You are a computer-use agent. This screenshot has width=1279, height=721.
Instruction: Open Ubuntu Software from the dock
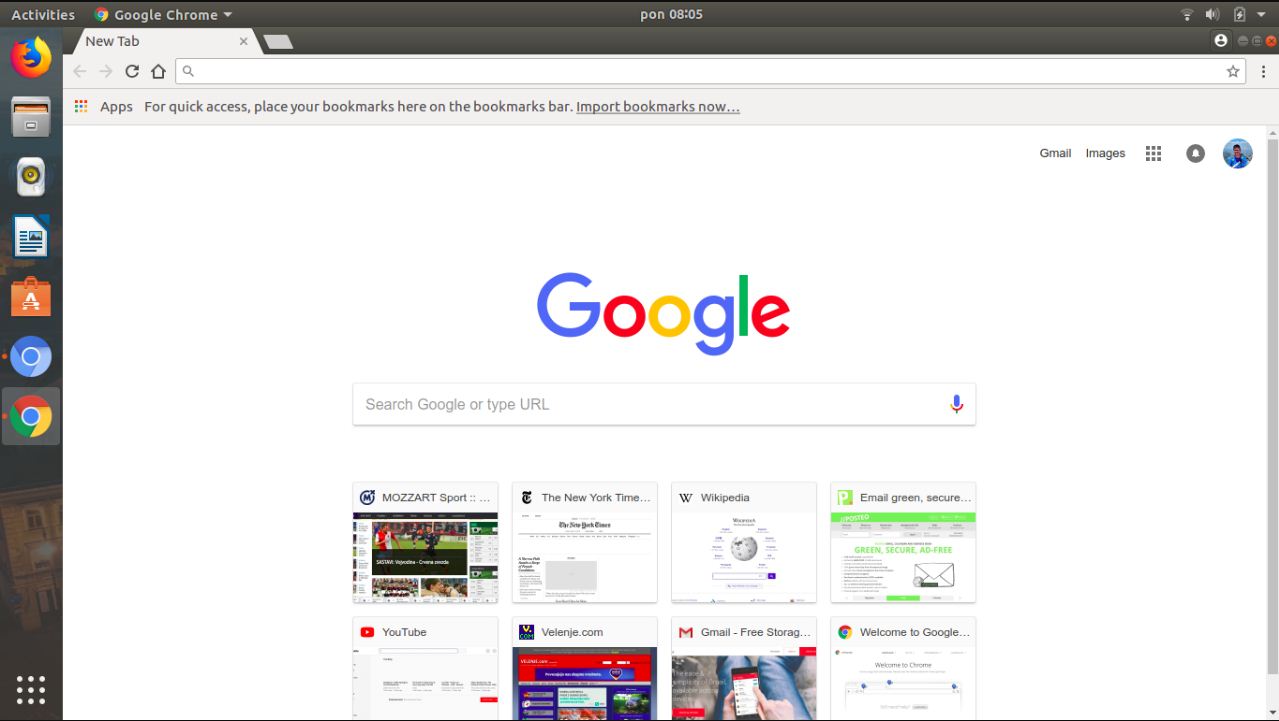(31, 296)
